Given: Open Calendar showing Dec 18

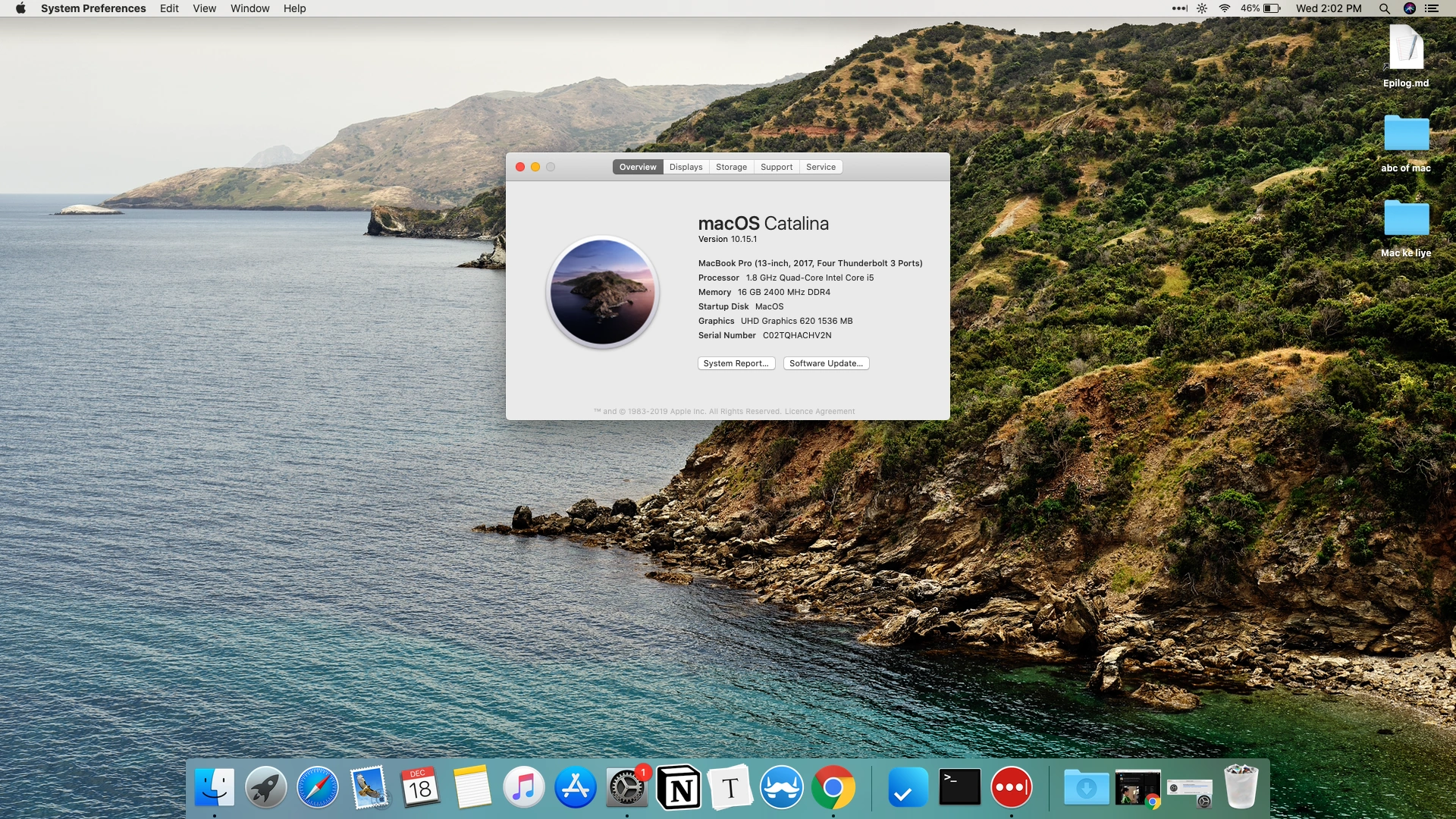Looking at the screenshot, I should (x=420, y=788).
